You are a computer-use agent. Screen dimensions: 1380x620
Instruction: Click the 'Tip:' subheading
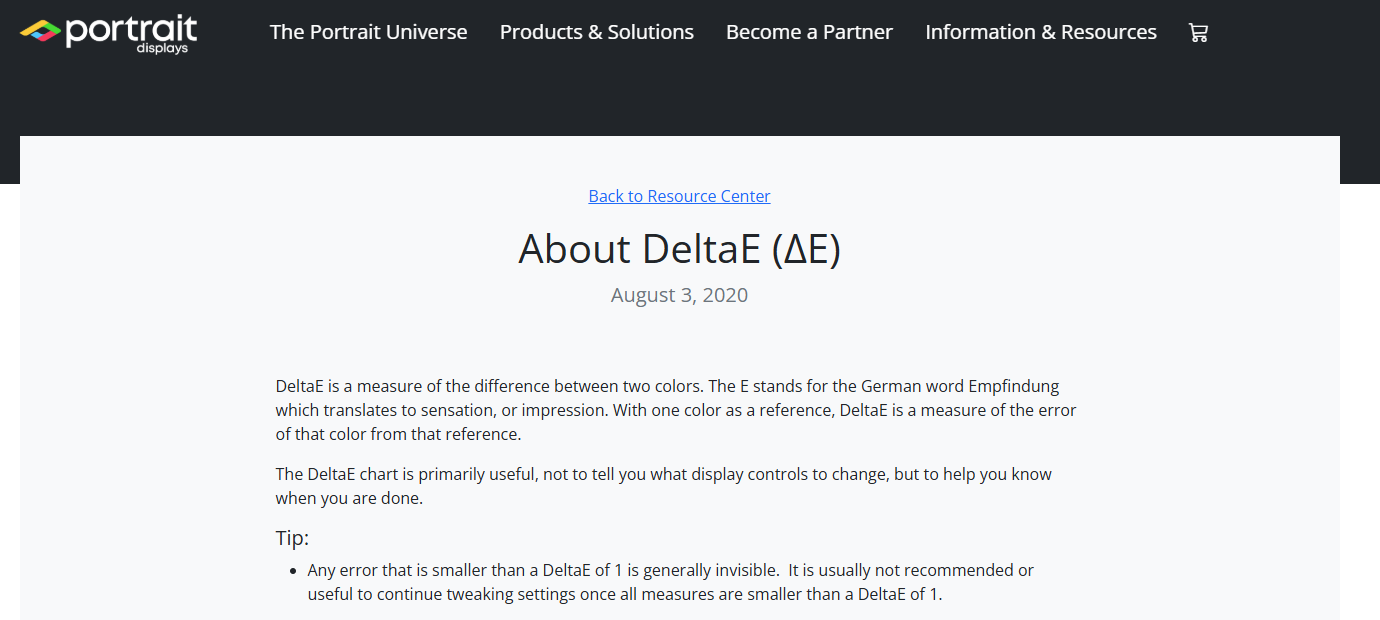pyautogui.click(x=292, y=538)
